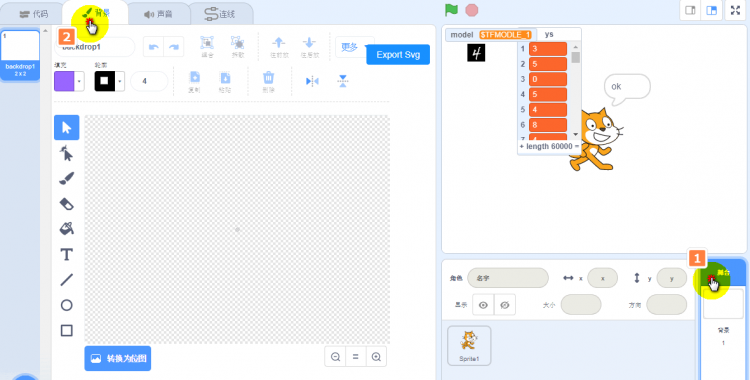Image resolution: width=750 pixels, height=380 pixels.
Task: Select the Brush tool
Action: click(x=66, y=179)
